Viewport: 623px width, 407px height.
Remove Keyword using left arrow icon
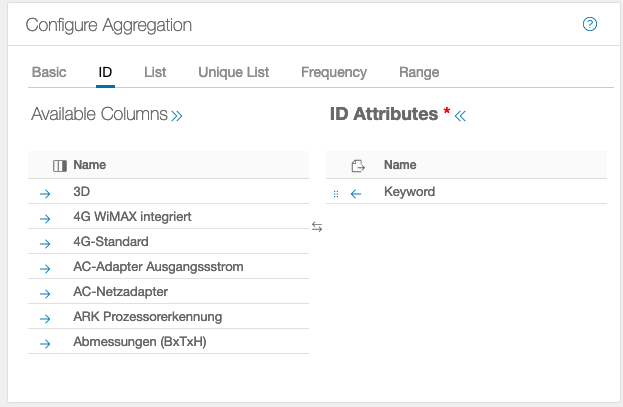coord(356,193)
